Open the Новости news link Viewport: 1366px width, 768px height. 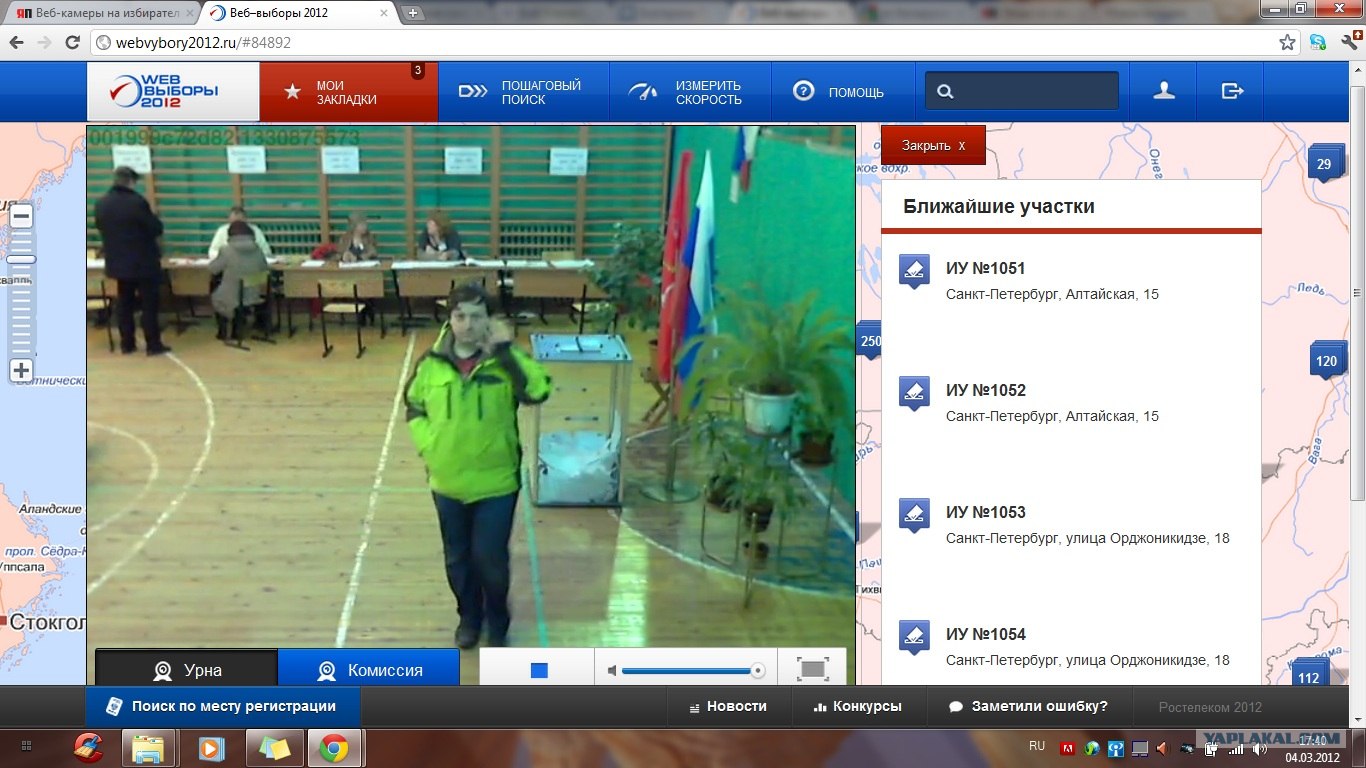pos(728,706)
